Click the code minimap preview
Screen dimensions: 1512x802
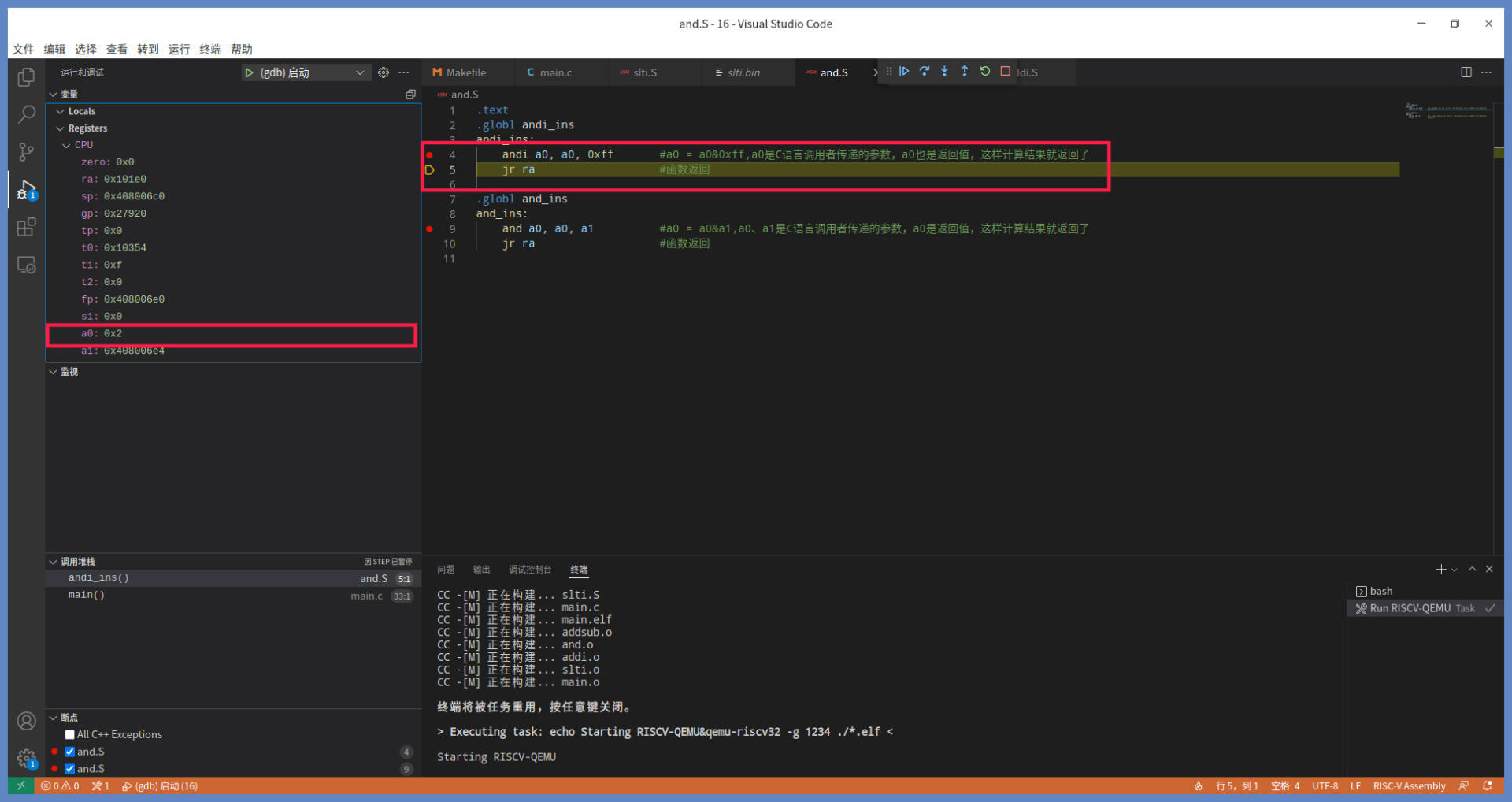pyautogui.click(x=1447, y=112)
